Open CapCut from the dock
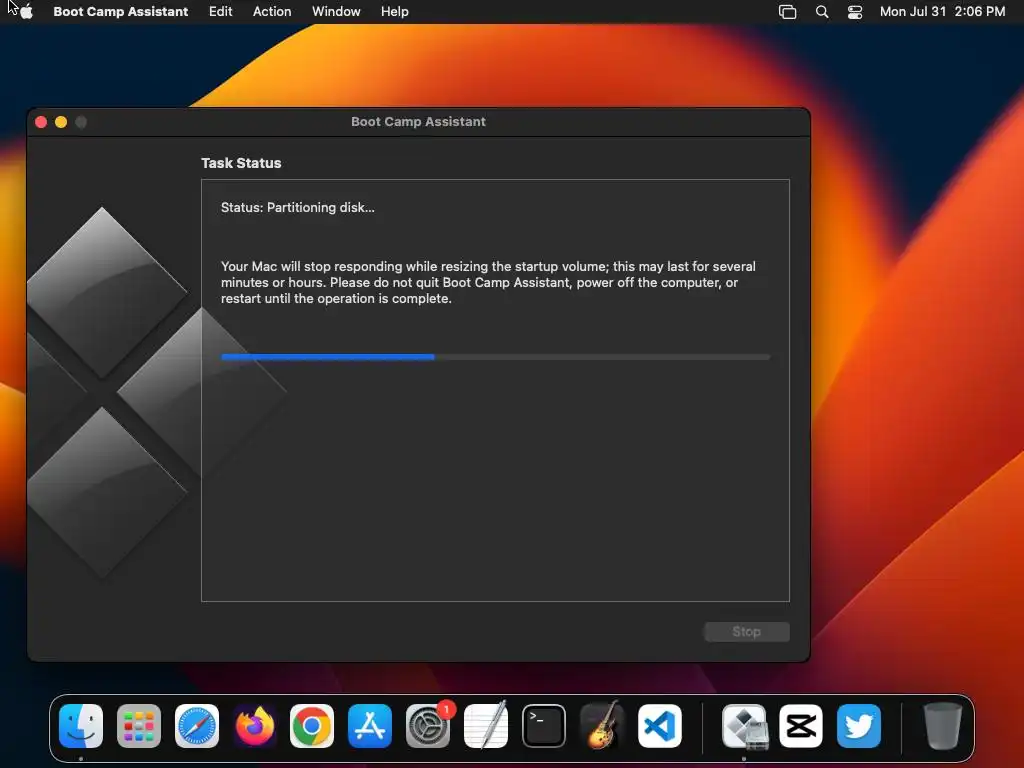This screenshot has width=1024, height=768. point(801,726)
